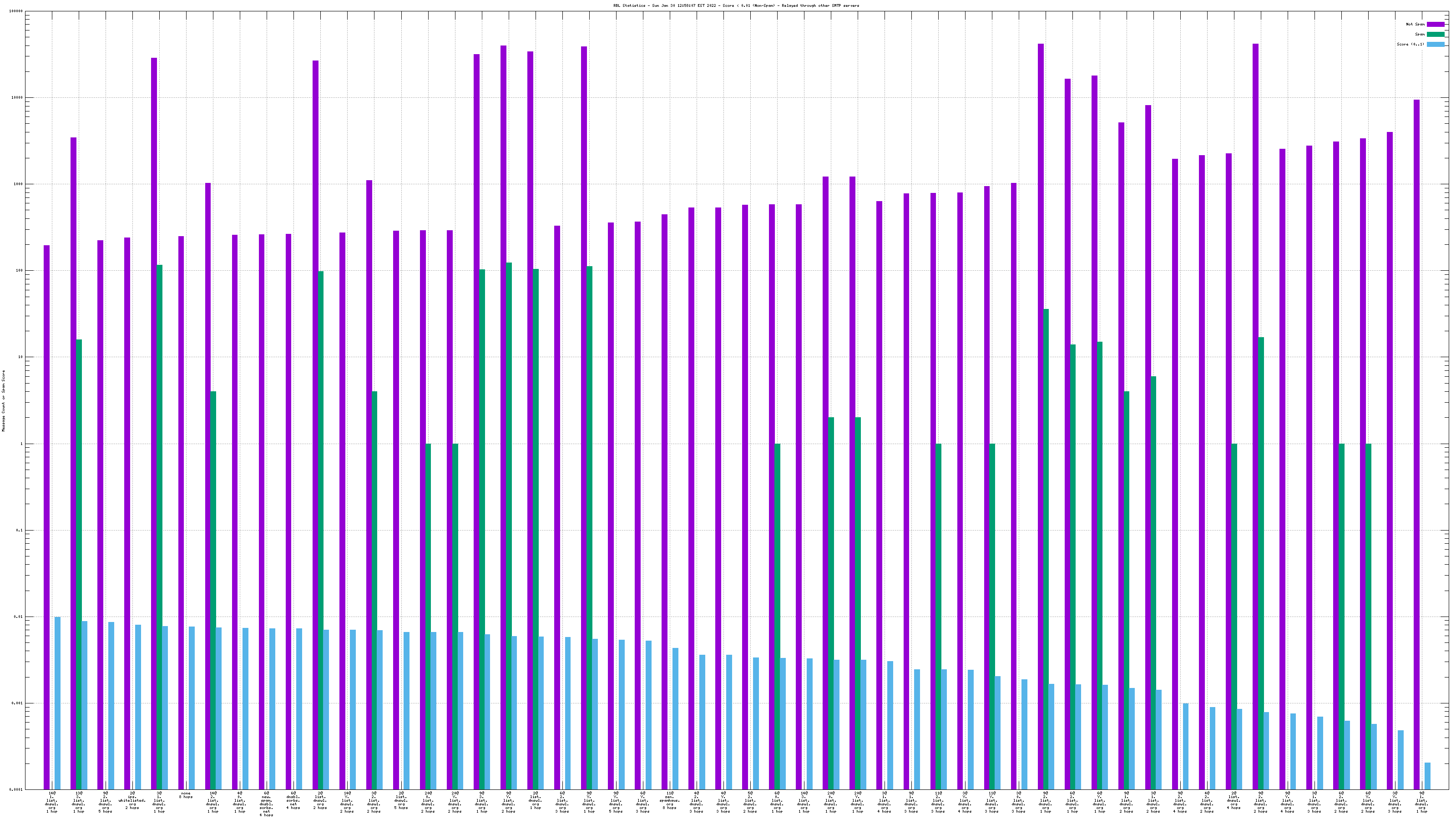Click the 'zen.spamhaus.org 8 hops' axis label
Viewport: 1456px width, 819px height.
tap(669, 800)
